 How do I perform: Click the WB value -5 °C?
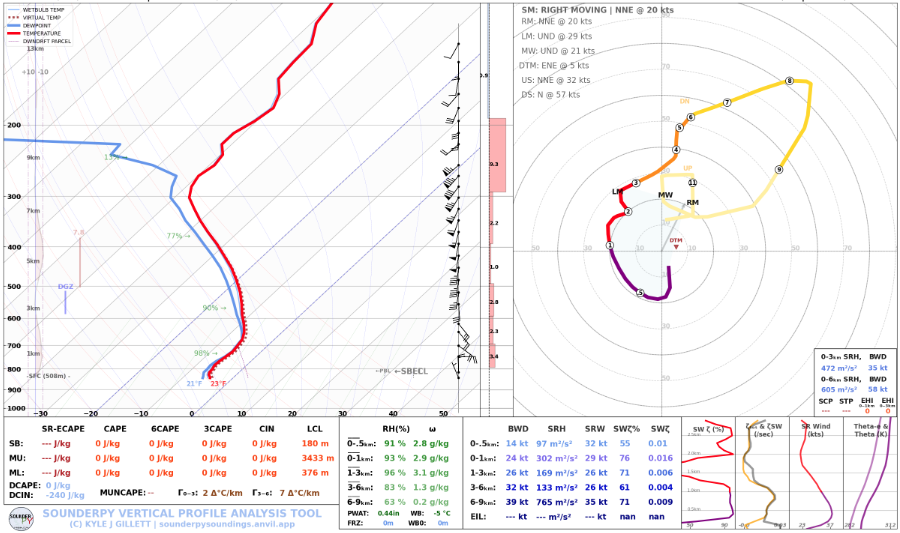(441, 513)
